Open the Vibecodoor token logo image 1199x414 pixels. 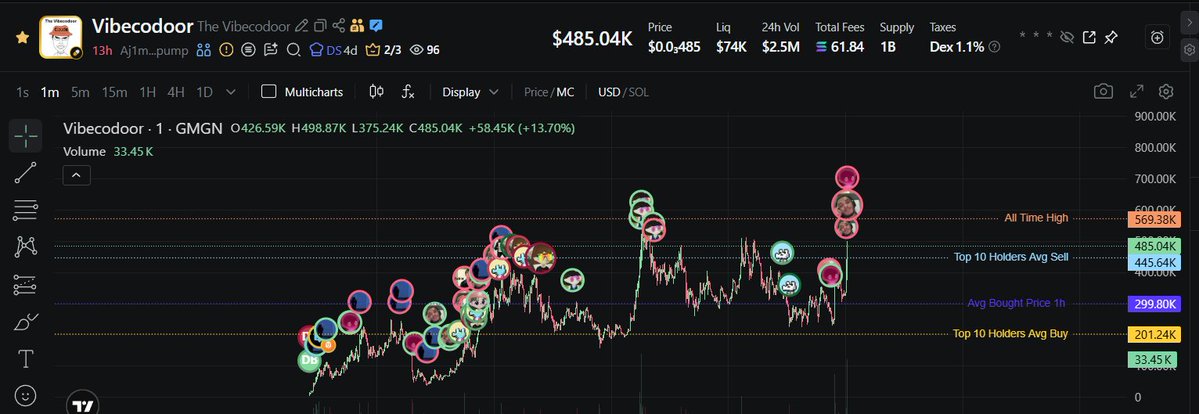click(60, 37)
